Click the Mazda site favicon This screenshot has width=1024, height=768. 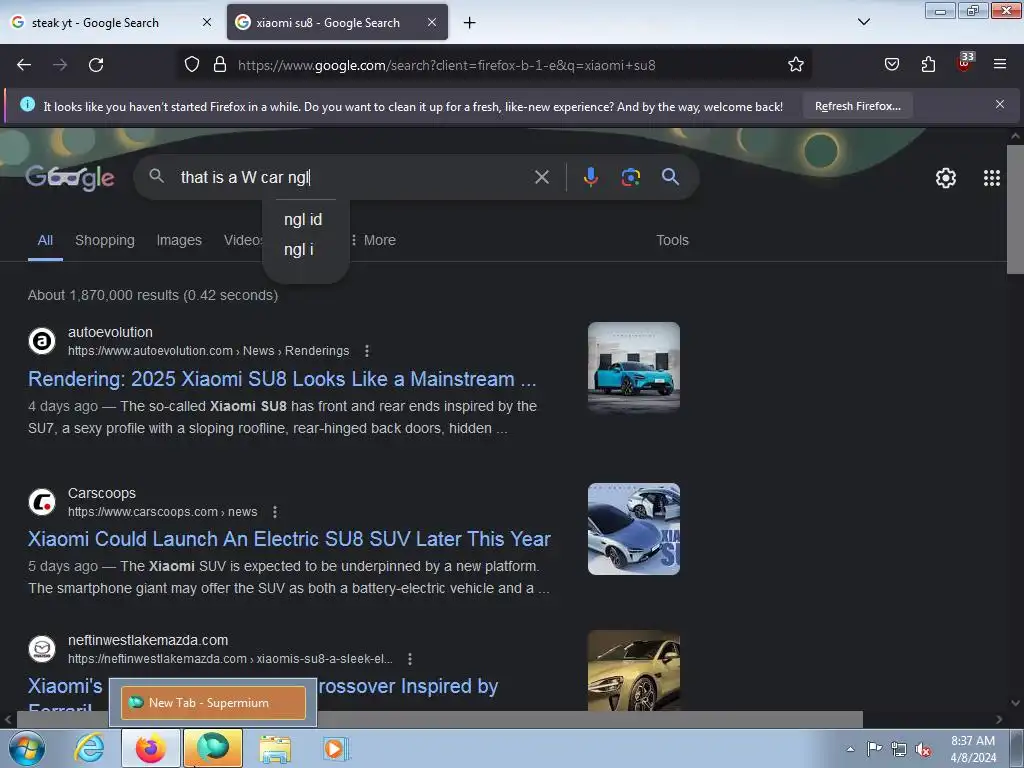[42, 648]
